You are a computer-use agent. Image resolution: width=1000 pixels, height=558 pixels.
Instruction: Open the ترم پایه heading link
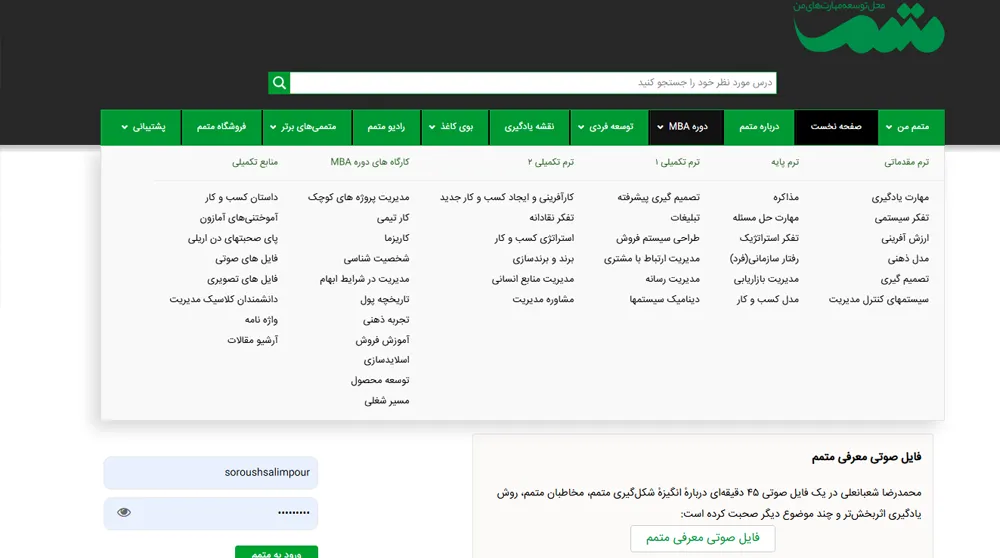[x=785, y=162]
